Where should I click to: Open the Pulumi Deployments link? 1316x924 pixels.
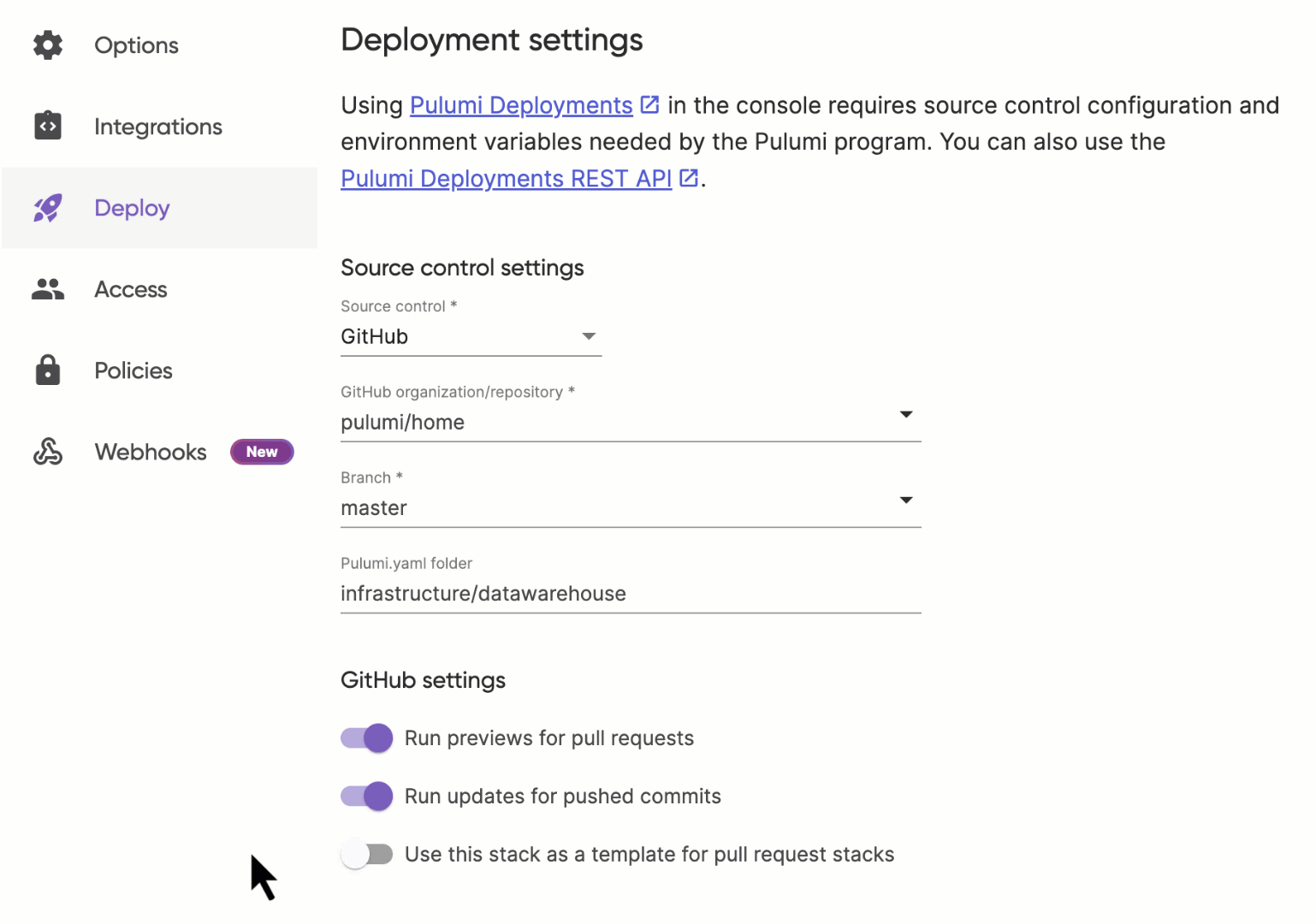tap(520, 105)
